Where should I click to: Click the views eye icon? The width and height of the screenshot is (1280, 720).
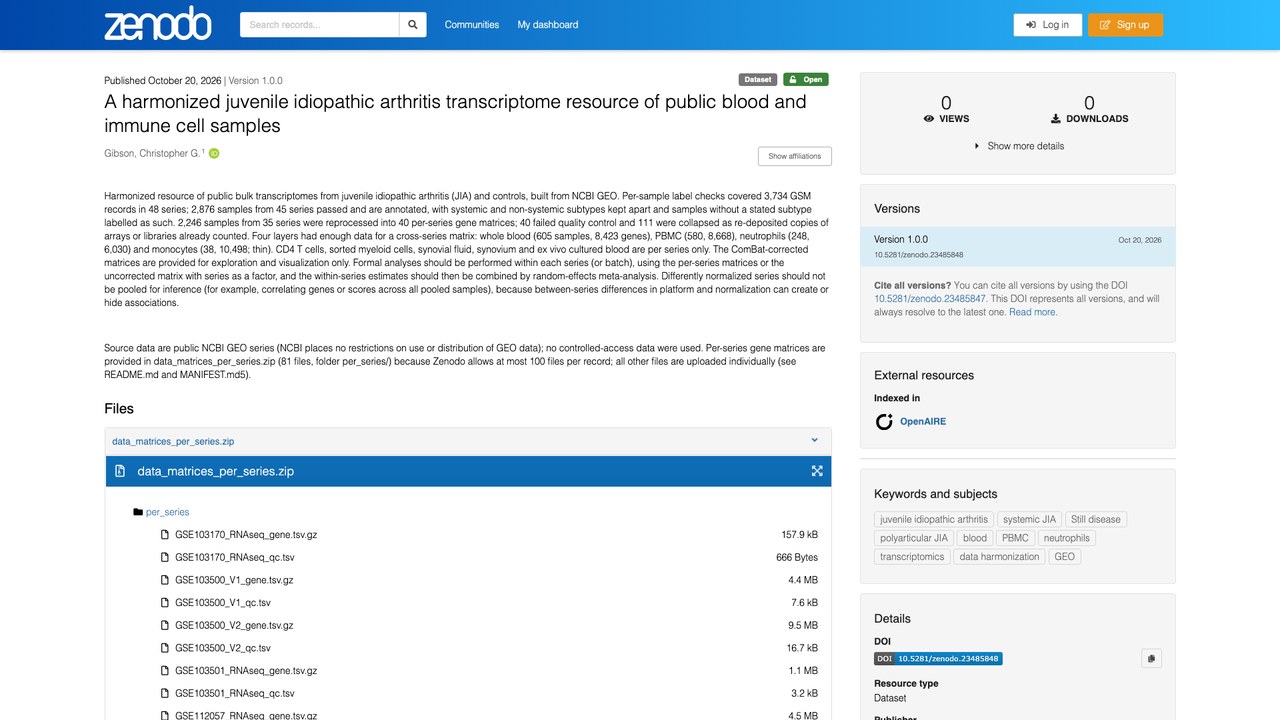[x=929, y=119]
